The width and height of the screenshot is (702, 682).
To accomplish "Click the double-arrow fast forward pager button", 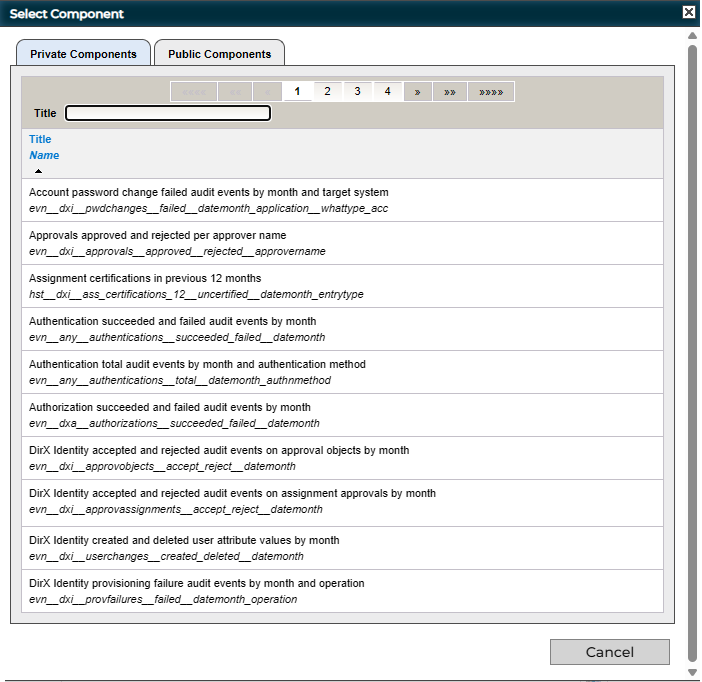I will 449,92.
